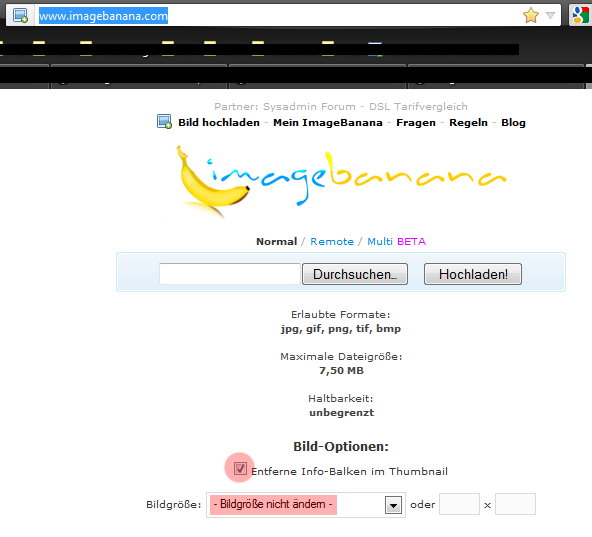Viewport: 592px width, 537px height.
Task: Go to Mein ImageBanana
Action: [328, 123]
